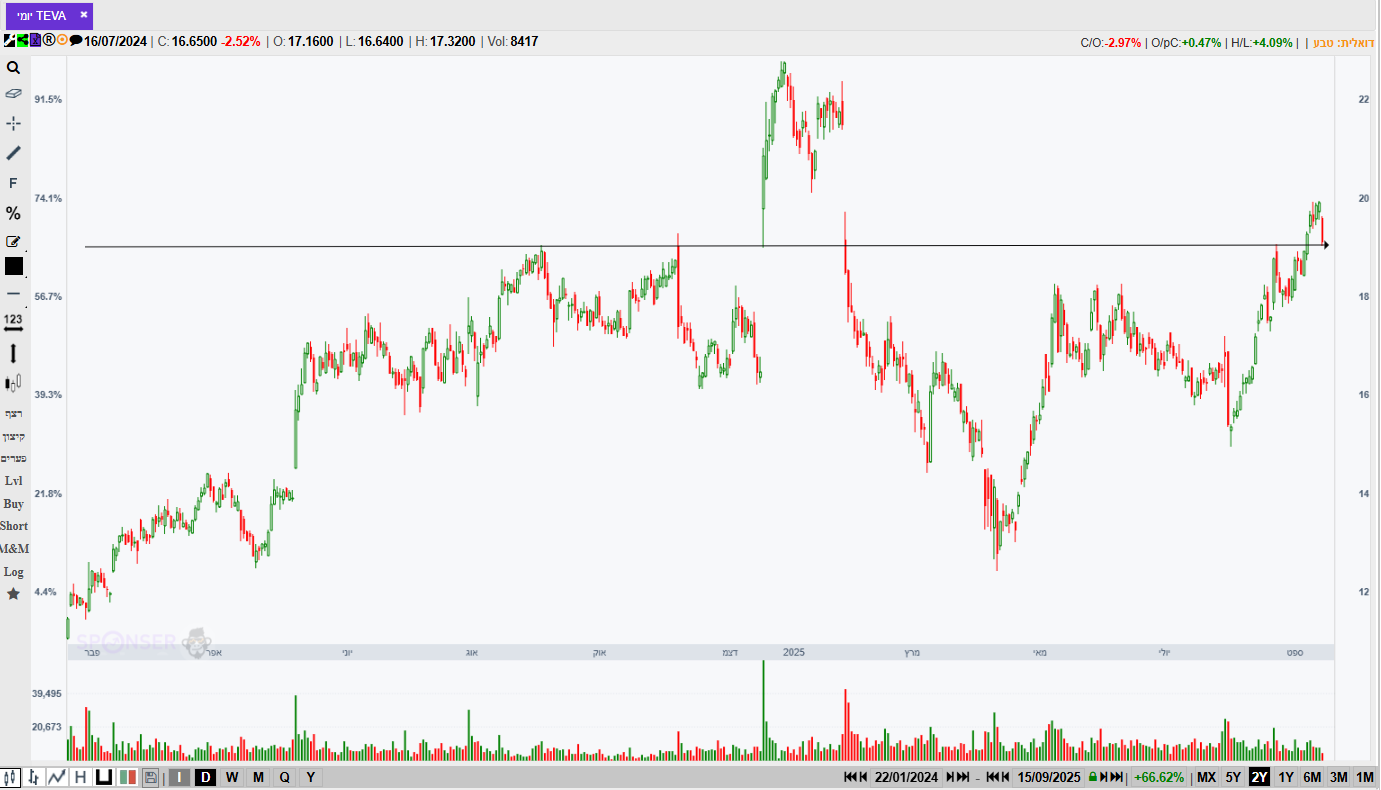Click the +66.62% period change value
This screenshot has height=790, width=1381.
pyautogui.click(x=1159, y=777)
